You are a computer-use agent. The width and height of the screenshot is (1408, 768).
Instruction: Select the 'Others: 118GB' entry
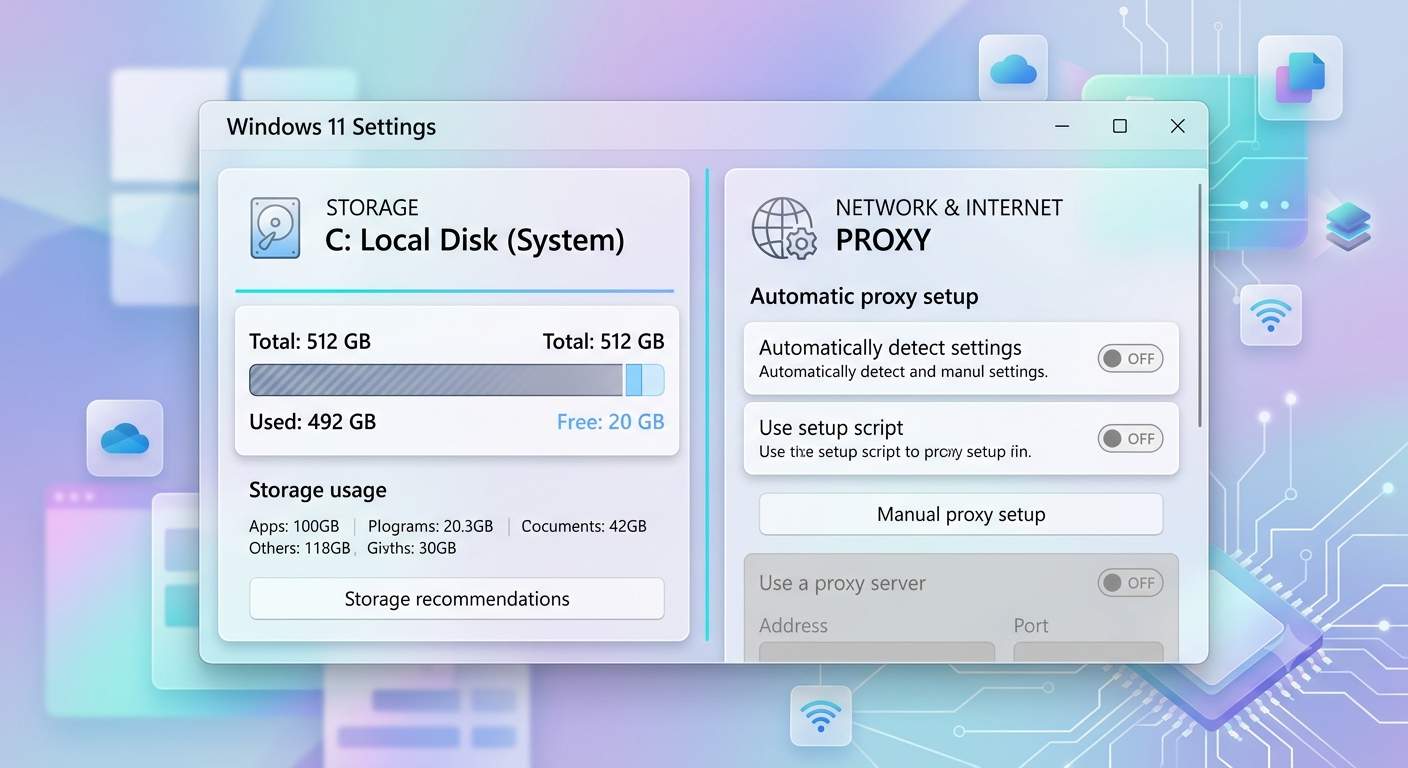tap(300, 548)
